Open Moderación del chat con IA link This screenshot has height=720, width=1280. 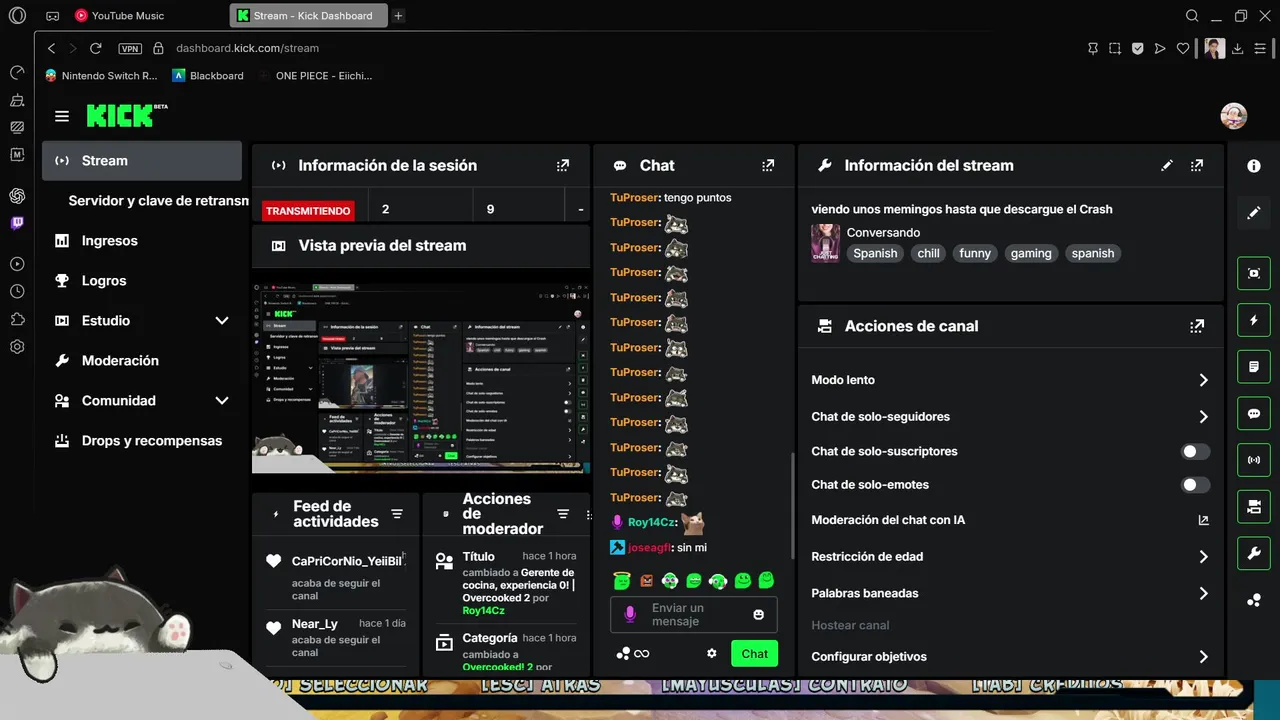(x=1011, y=520)
